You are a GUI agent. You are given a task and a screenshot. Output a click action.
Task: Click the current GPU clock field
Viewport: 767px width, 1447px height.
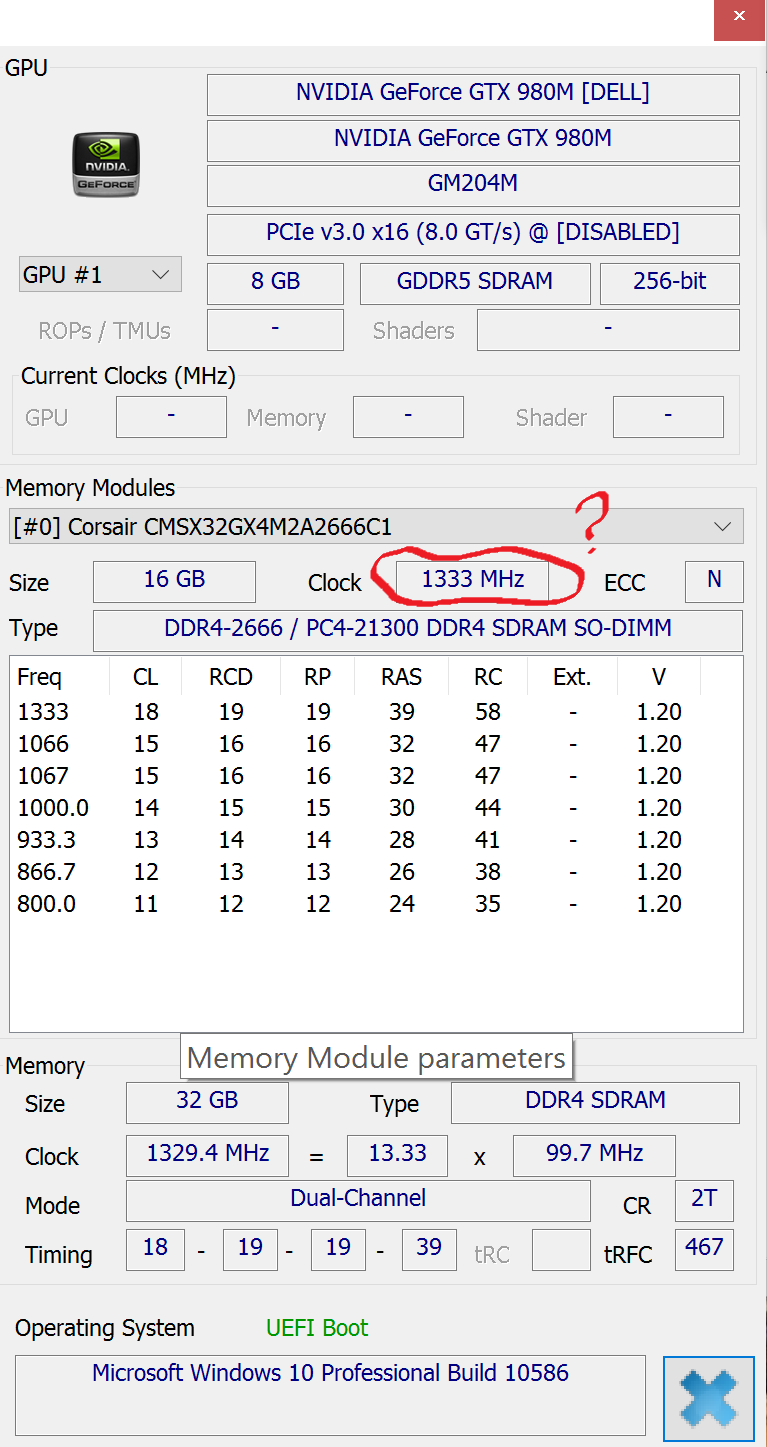pos(171,417)
